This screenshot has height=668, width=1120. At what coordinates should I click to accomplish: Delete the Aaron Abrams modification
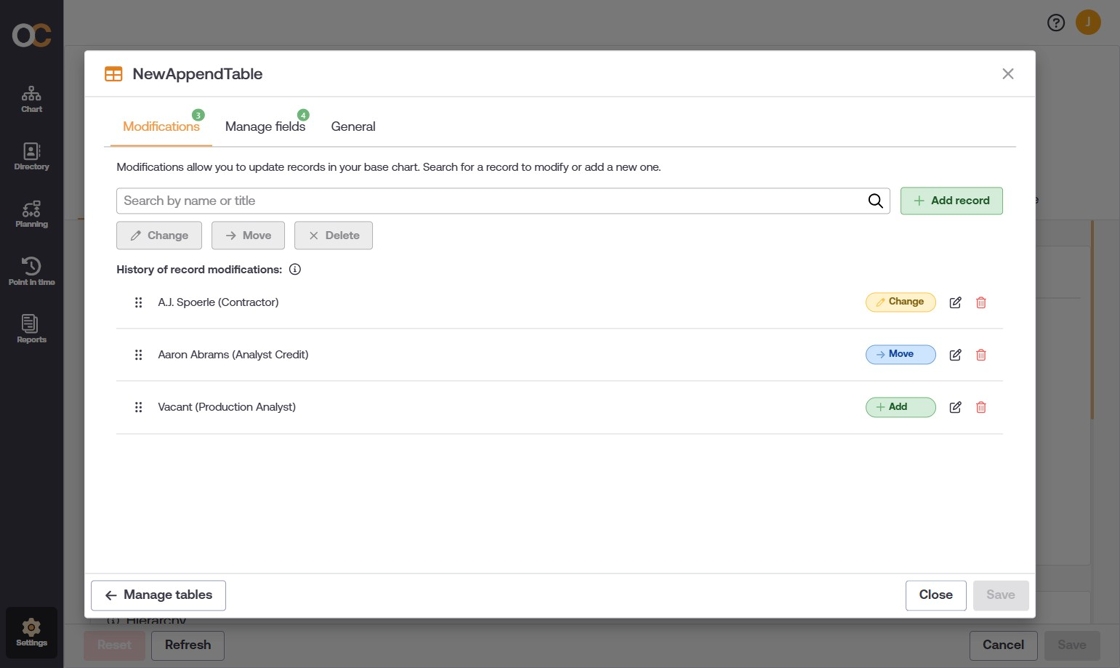point(981,354)
